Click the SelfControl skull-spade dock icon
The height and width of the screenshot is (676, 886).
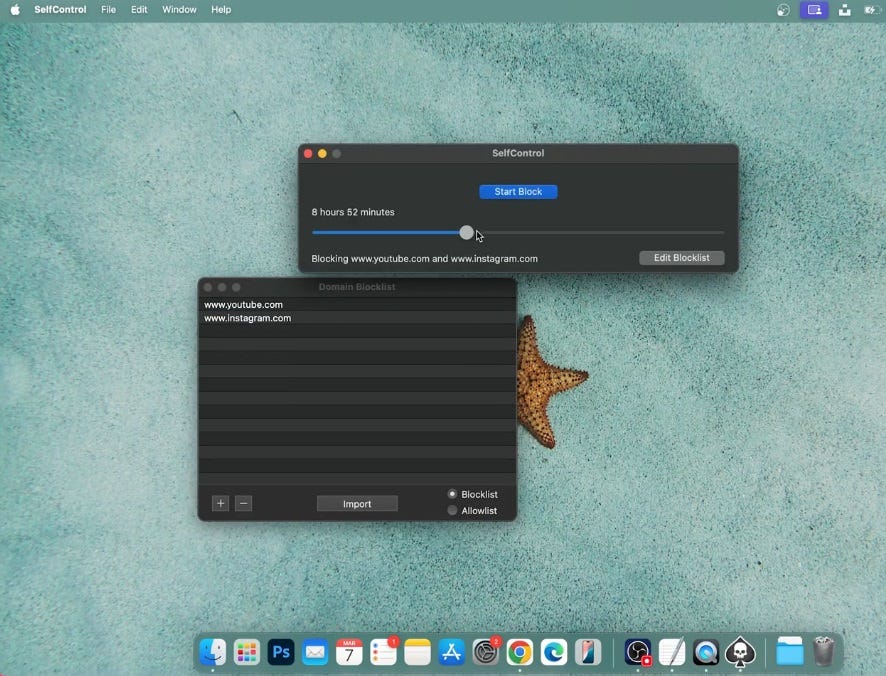[740, 652]
